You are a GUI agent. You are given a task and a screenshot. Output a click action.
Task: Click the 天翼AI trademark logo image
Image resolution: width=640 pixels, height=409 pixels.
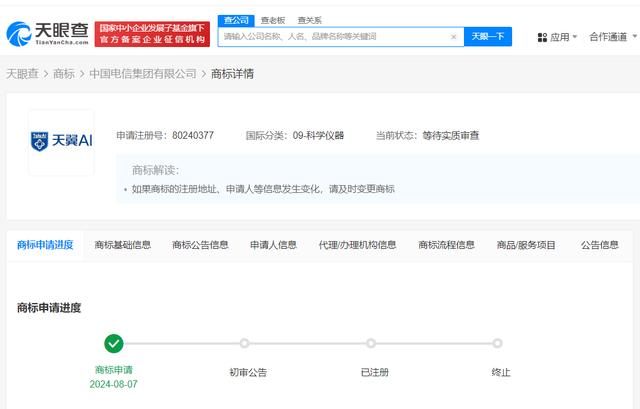point(61,142)
